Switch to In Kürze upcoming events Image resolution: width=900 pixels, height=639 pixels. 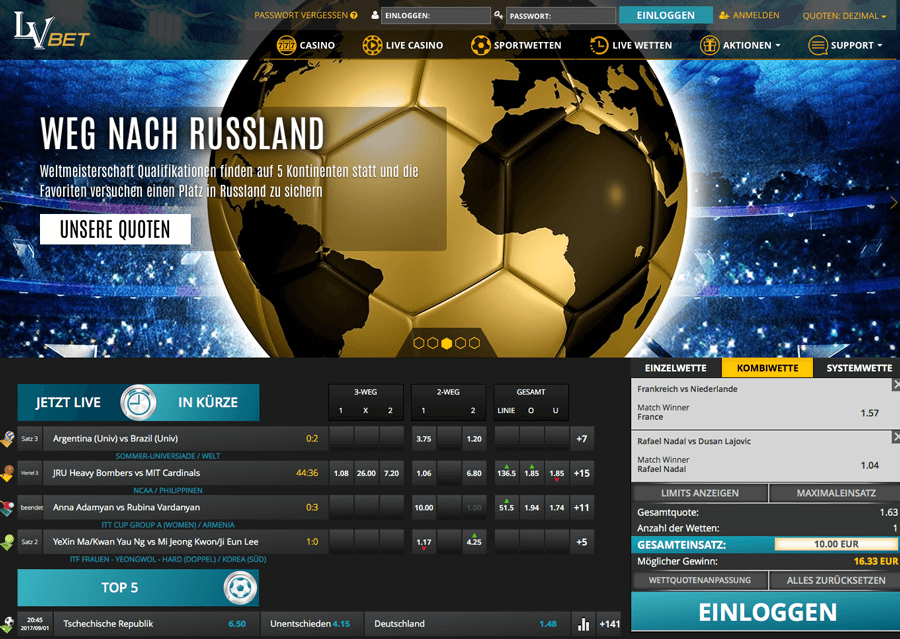(x=208, y=402)
